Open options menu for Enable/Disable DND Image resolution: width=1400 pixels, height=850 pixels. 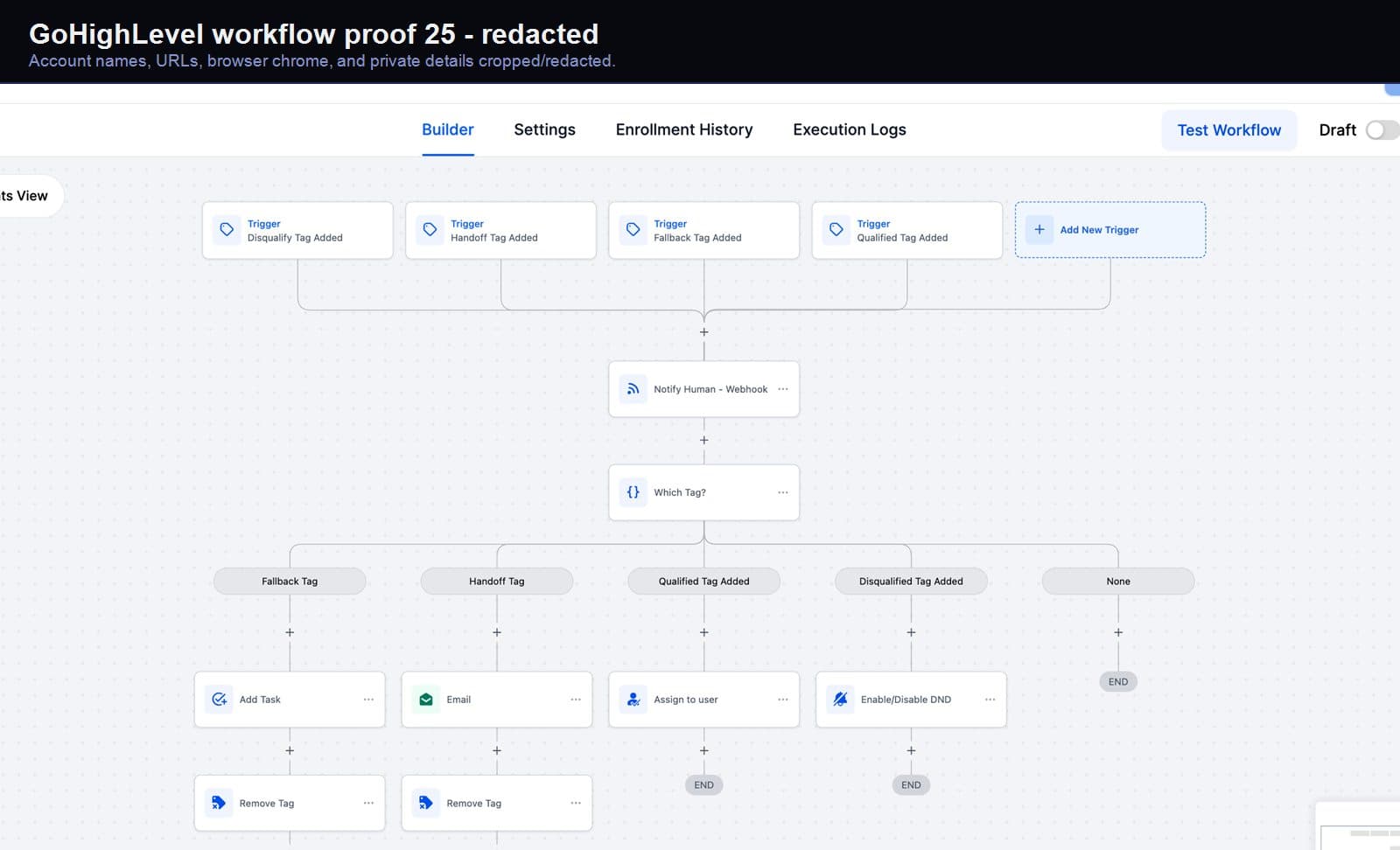(x=990, y=700)
